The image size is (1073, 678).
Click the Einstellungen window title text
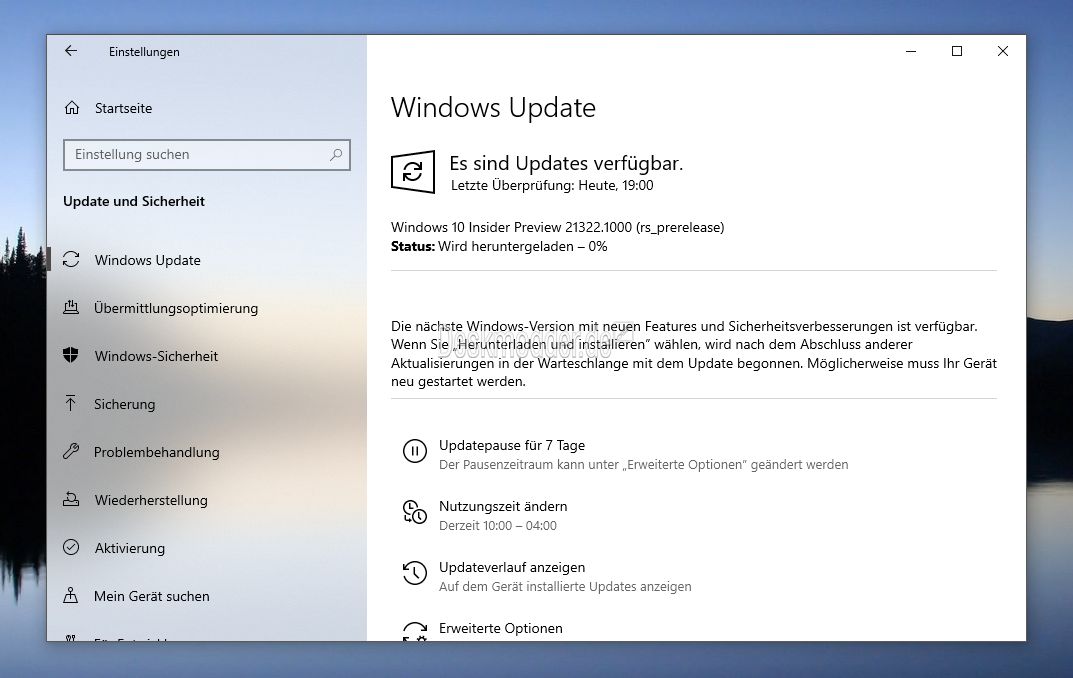(144, 52)
